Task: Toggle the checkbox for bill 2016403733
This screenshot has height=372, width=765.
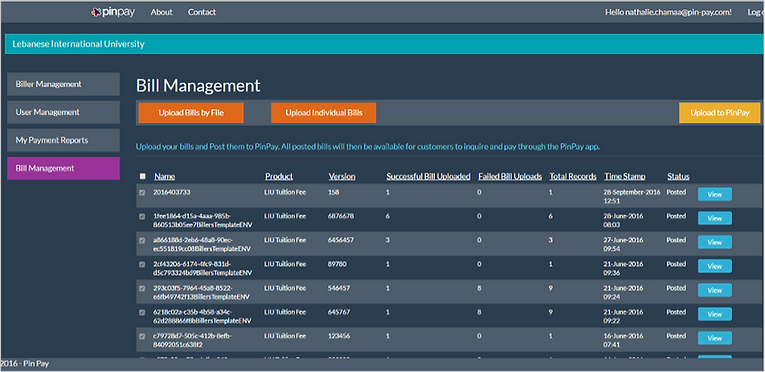Action: pos(142,193)
